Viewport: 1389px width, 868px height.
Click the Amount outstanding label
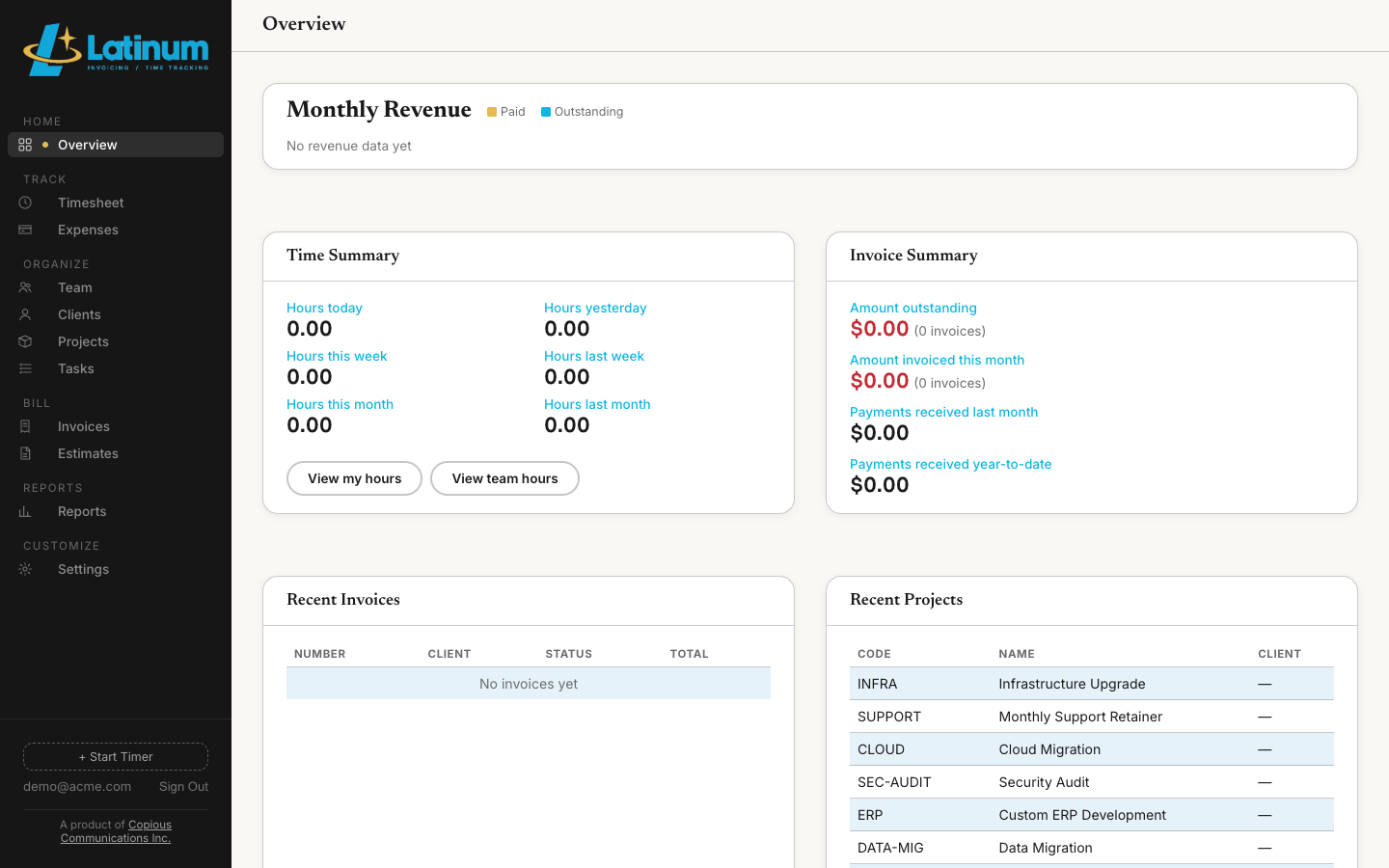pos(913,308)
